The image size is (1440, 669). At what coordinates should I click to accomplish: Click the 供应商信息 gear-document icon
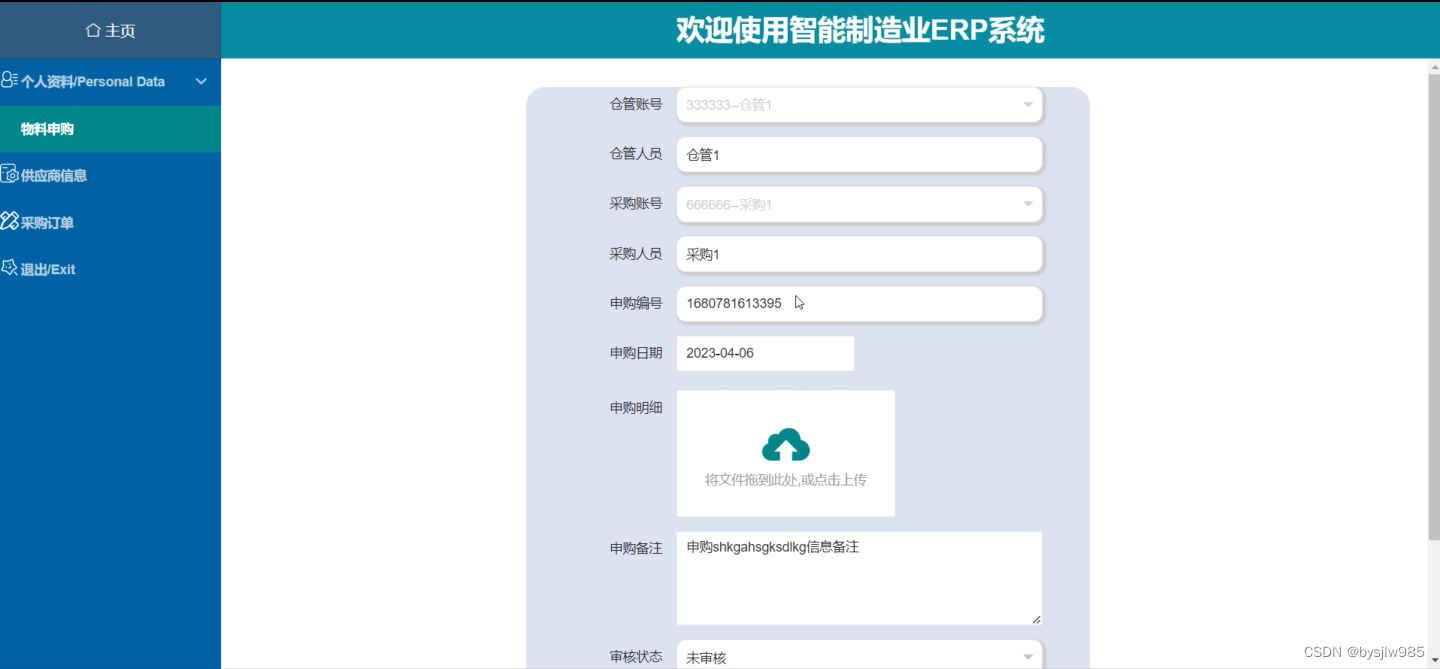click(9, 174)
